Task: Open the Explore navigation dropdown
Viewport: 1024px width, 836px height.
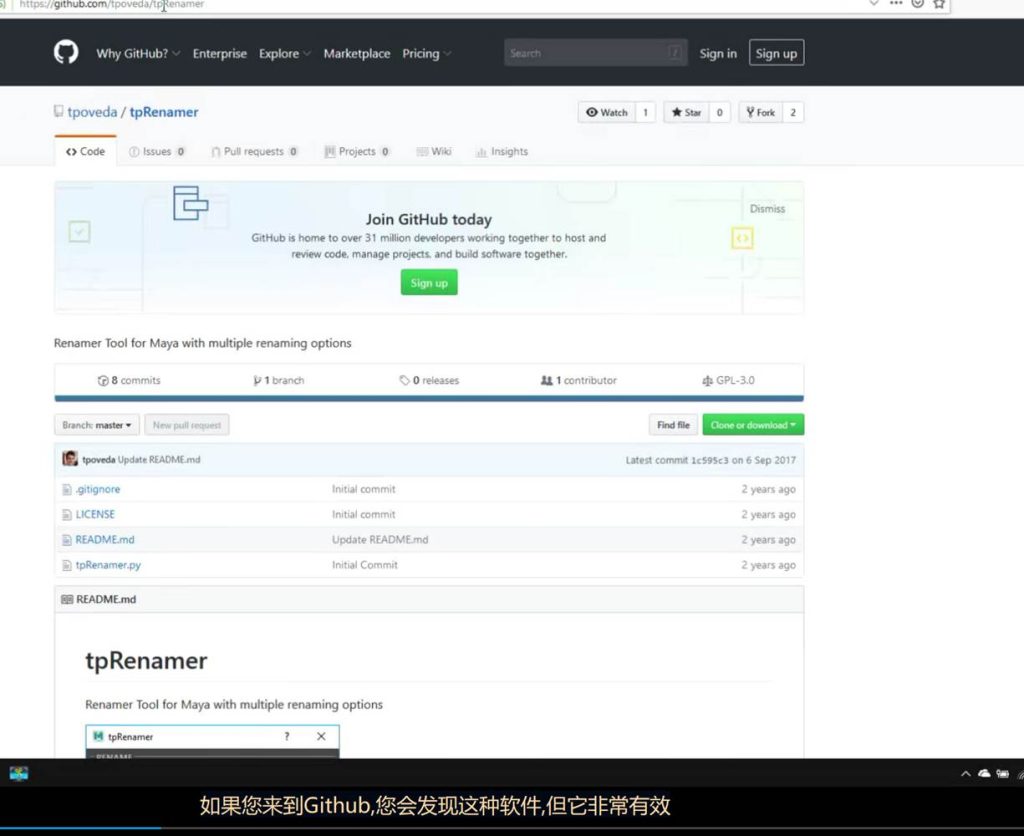Action: 284,54
